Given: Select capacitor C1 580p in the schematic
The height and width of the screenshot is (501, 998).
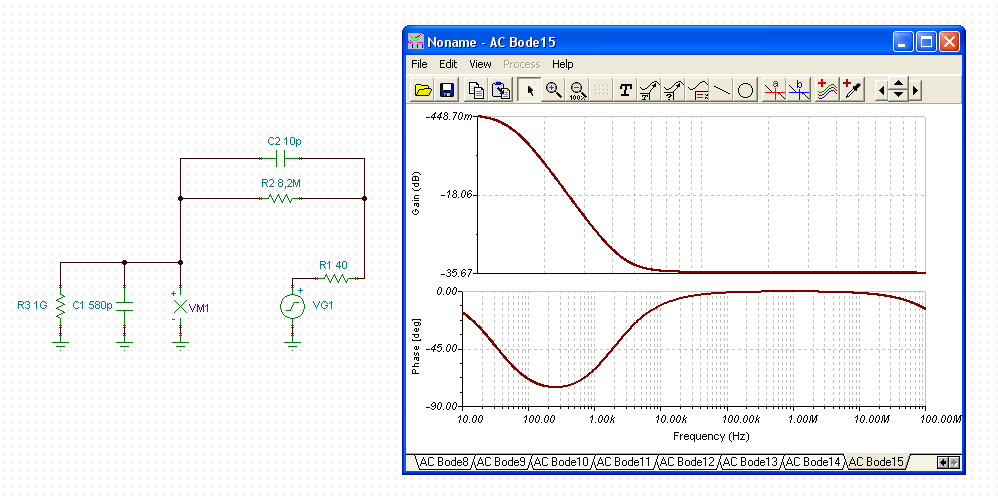Looking at the screenshot, I should click(x=125, y=307).
